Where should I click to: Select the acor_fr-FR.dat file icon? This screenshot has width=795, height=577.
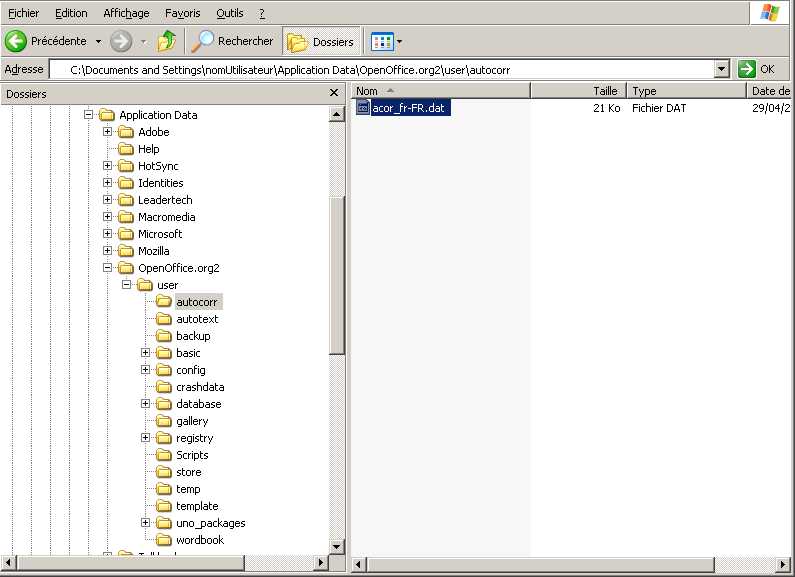(363, 107)
